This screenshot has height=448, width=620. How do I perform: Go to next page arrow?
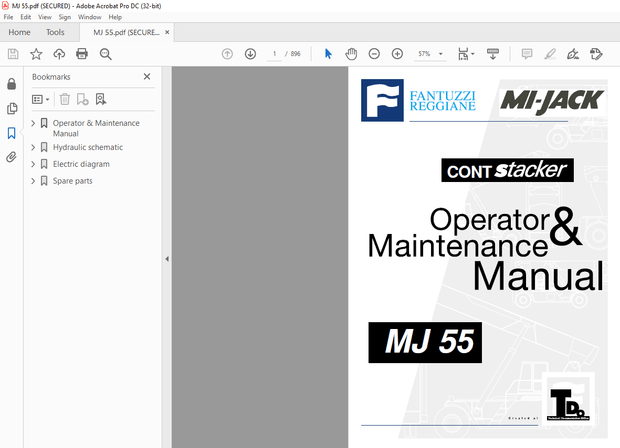point(250,54)
